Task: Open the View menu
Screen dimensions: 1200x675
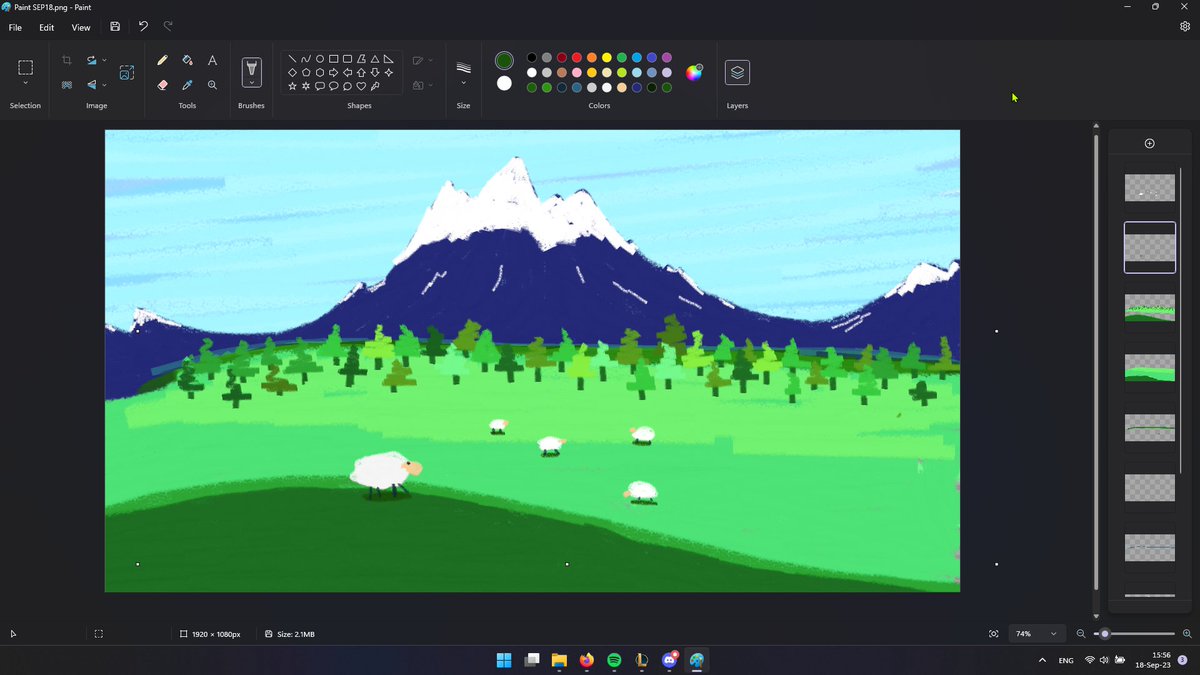Action: (81, 27)
